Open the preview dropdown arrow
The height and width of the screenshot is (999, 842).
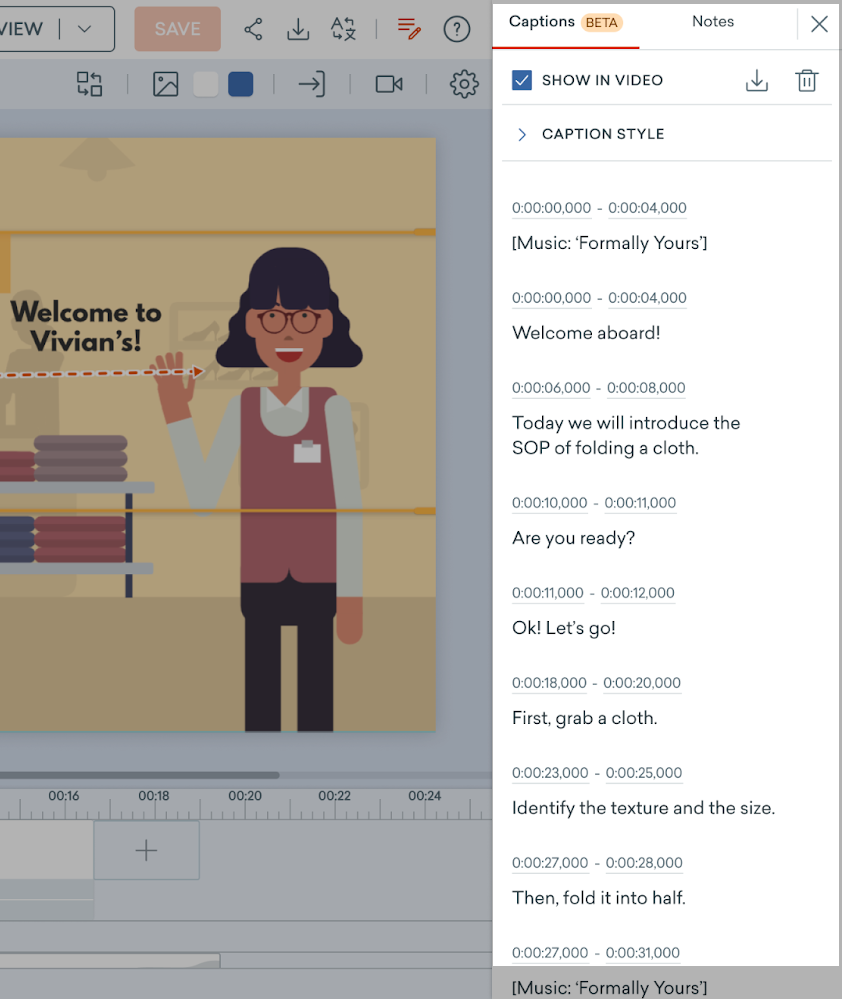(85, 29)
